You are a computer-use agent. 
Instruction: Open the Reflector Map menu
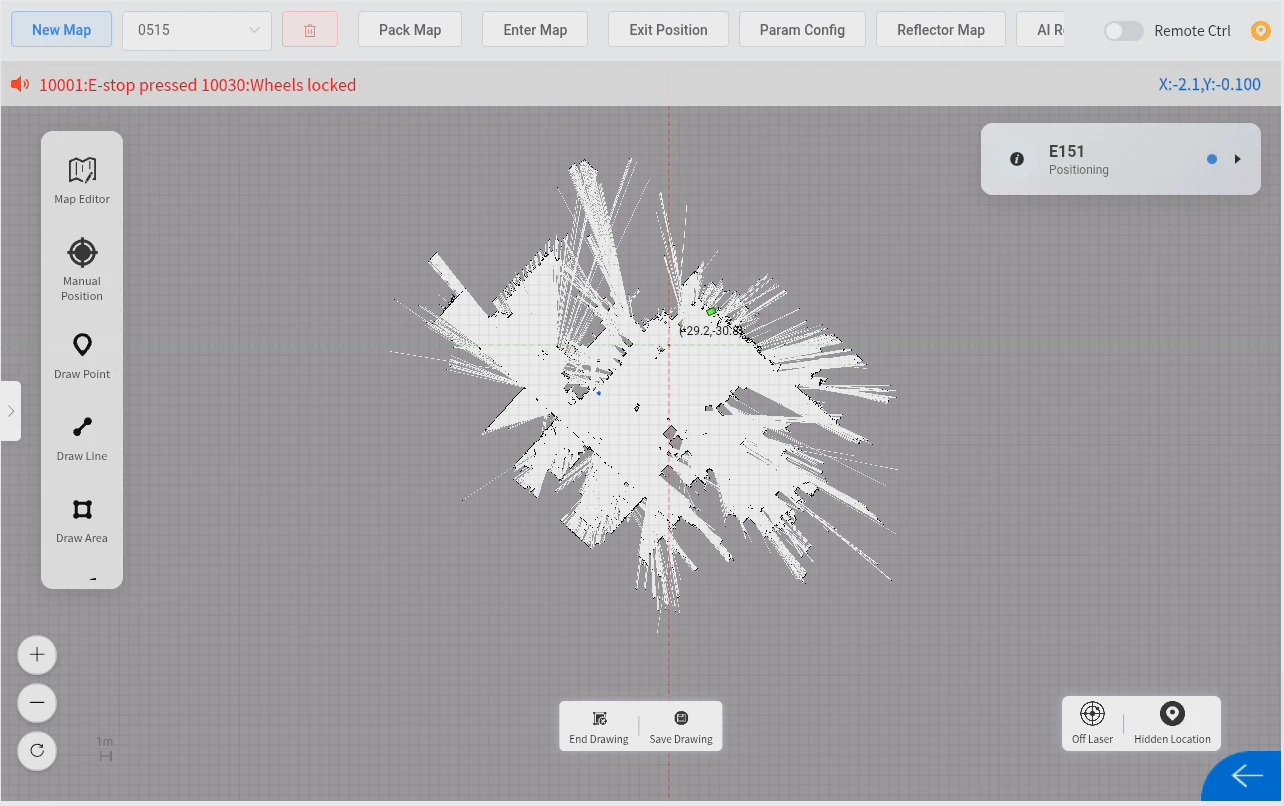(941, 30)
